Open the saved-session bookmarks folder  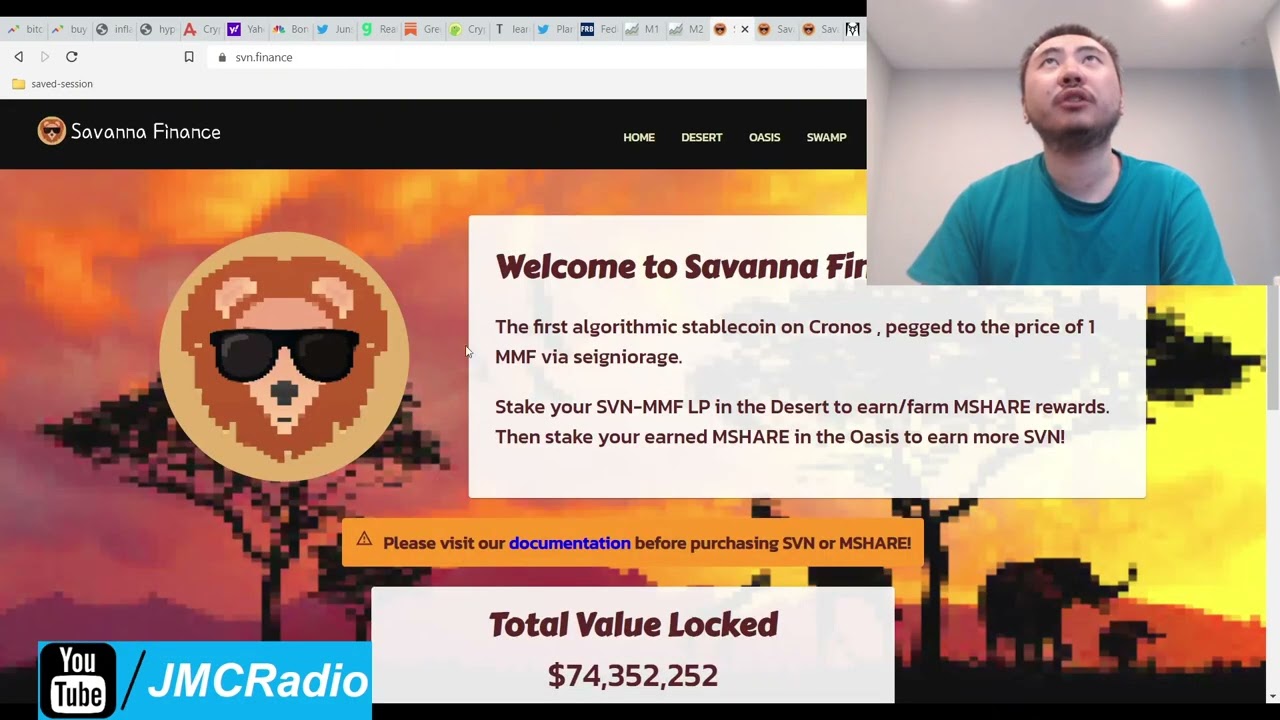pos(52,84)
